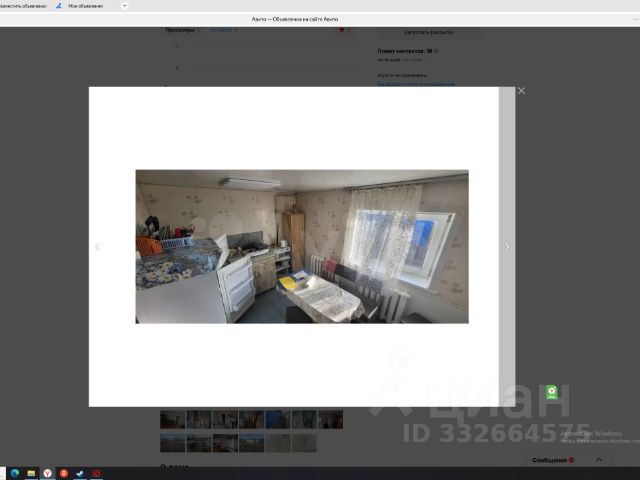Close the photo viewer with the X
The height and width of the screenshot is (480, 640).
(521, 91)
